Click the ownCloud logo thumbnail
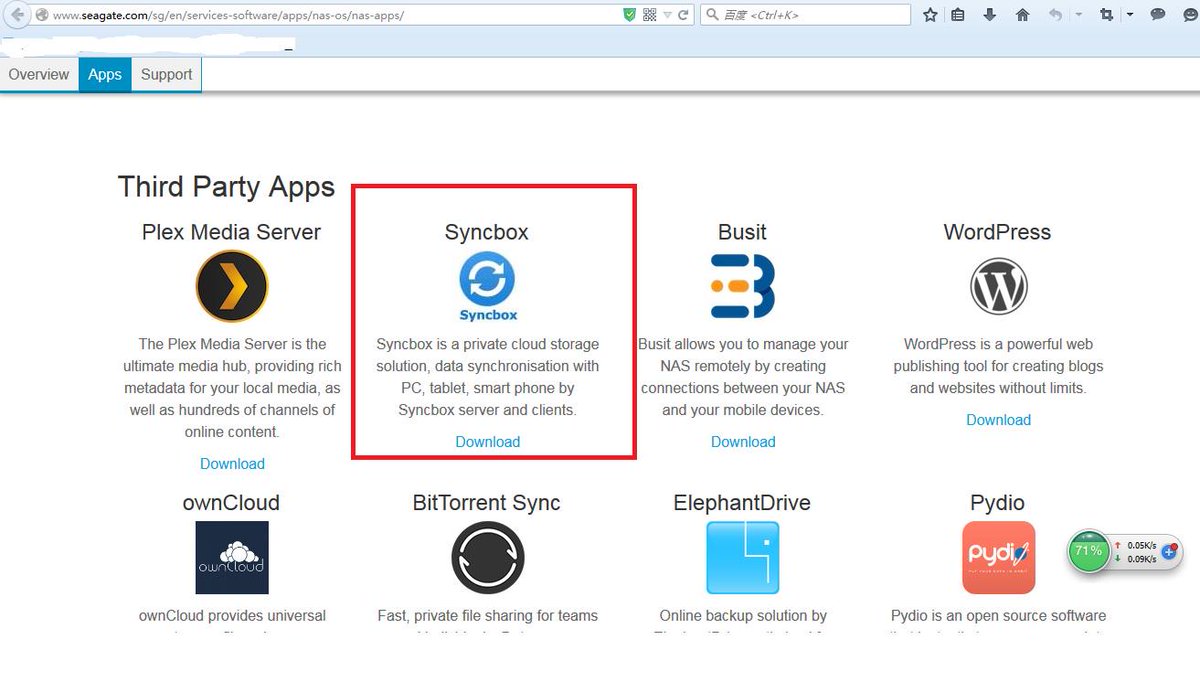This screenshot has width=1200, height=682. 232,558
